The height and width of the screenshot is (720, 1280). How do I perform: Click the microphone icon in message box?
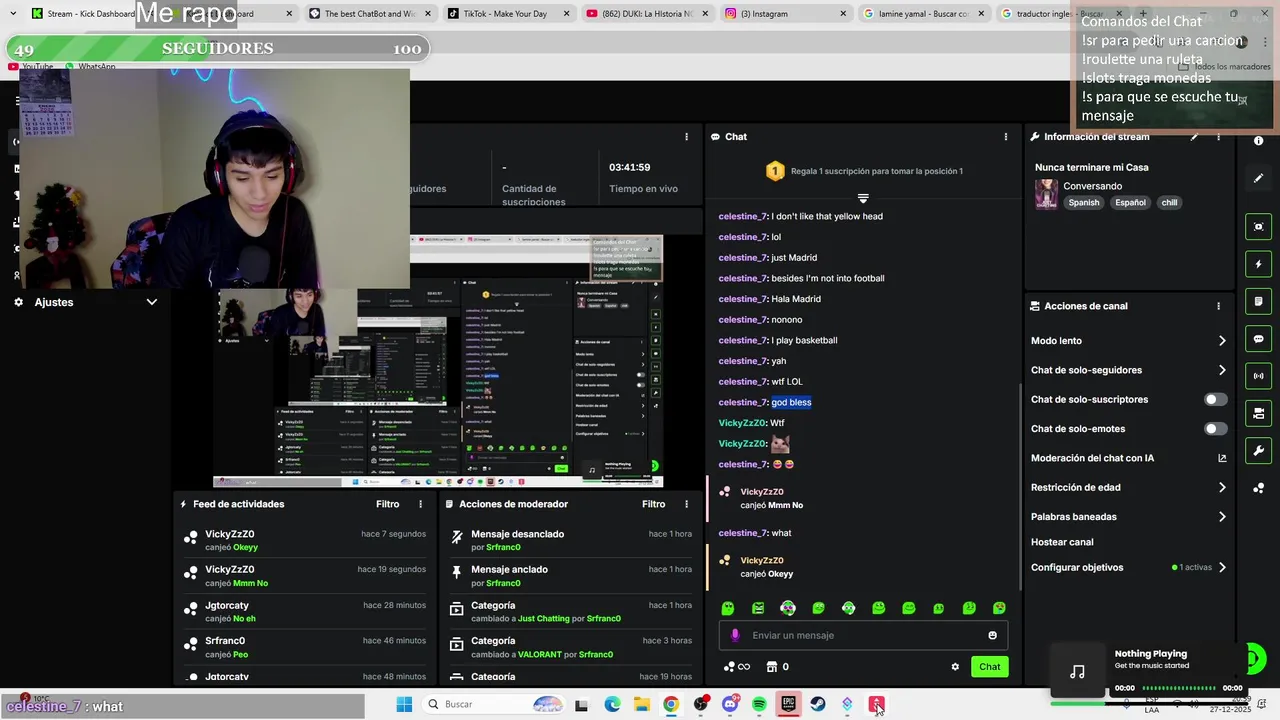(x=736, y=635)
